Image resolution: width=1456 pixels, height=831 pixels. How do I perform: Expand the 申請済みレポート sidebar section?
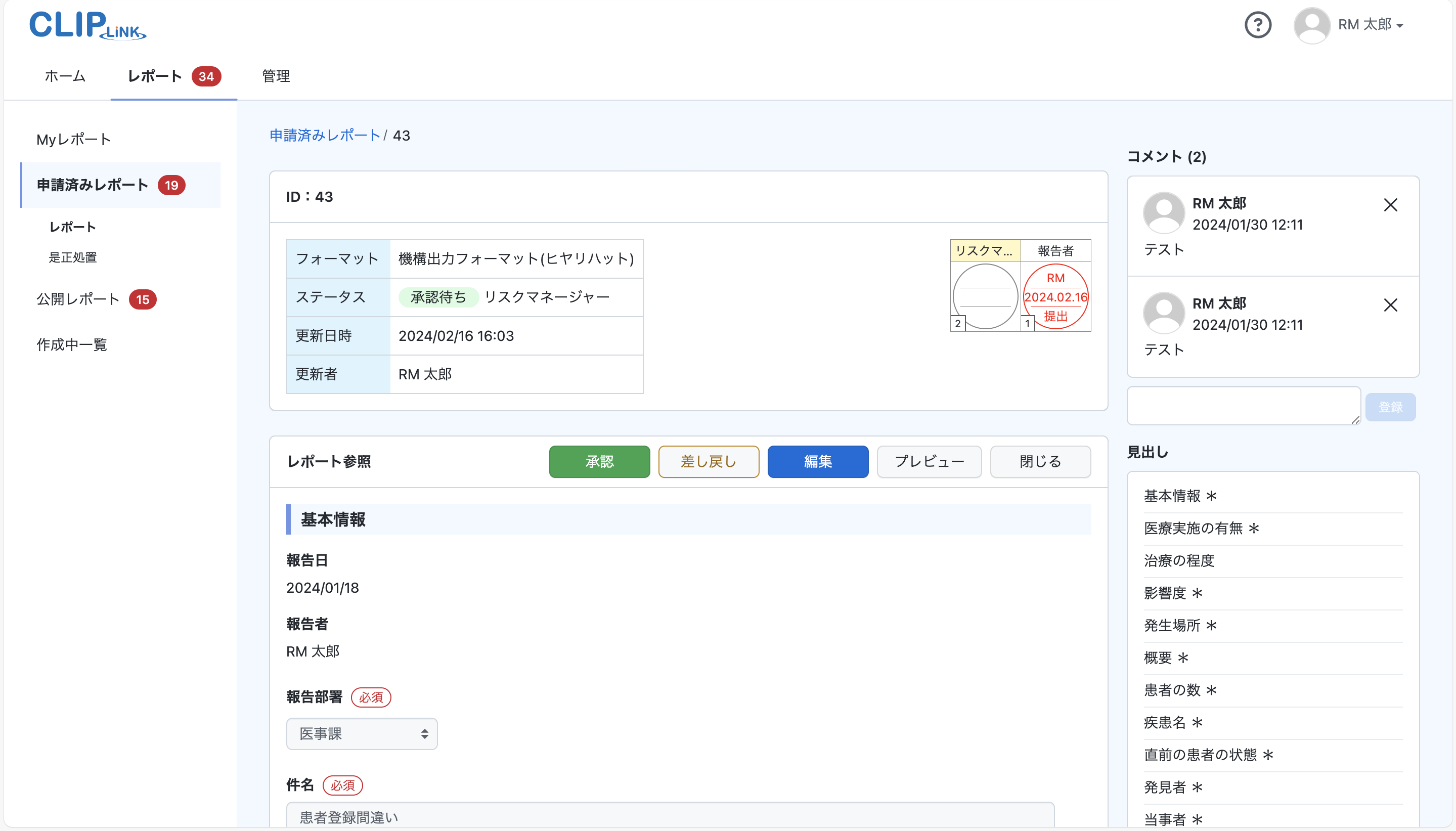(92, 184)
